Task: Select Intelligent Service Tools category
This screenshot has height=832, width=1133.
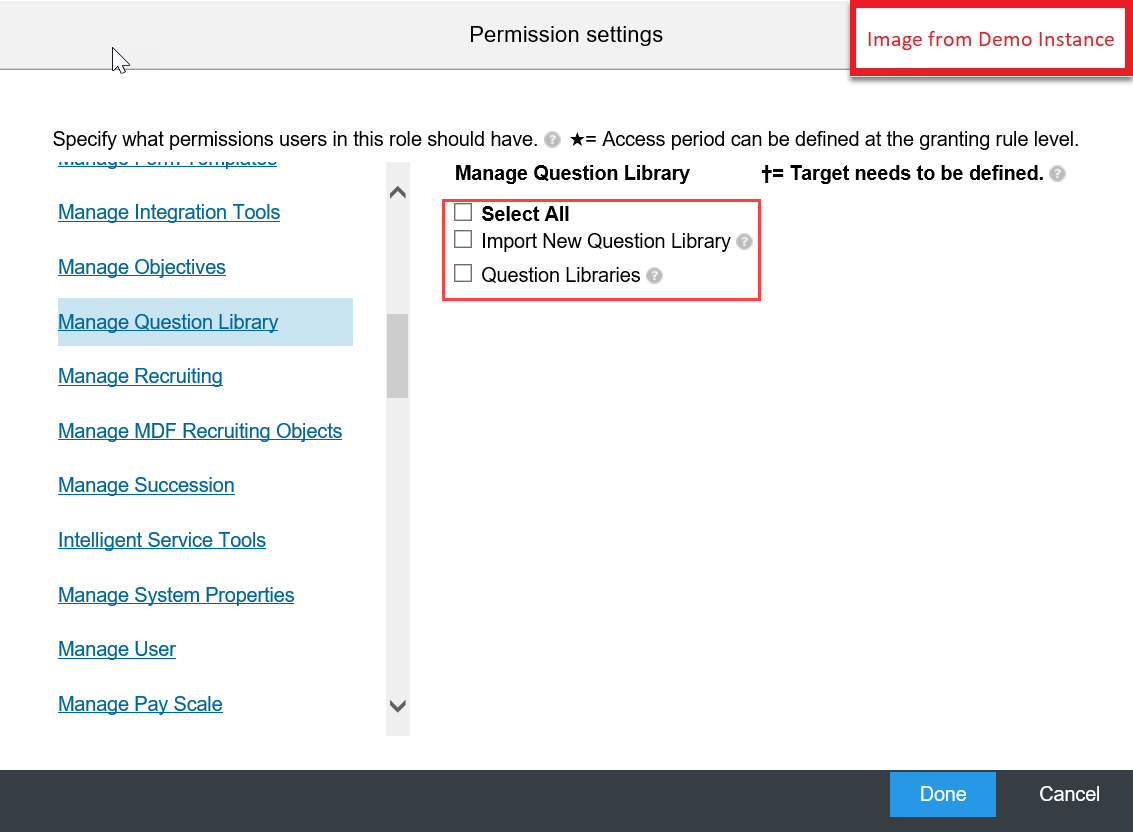Action: pos(162,541)
